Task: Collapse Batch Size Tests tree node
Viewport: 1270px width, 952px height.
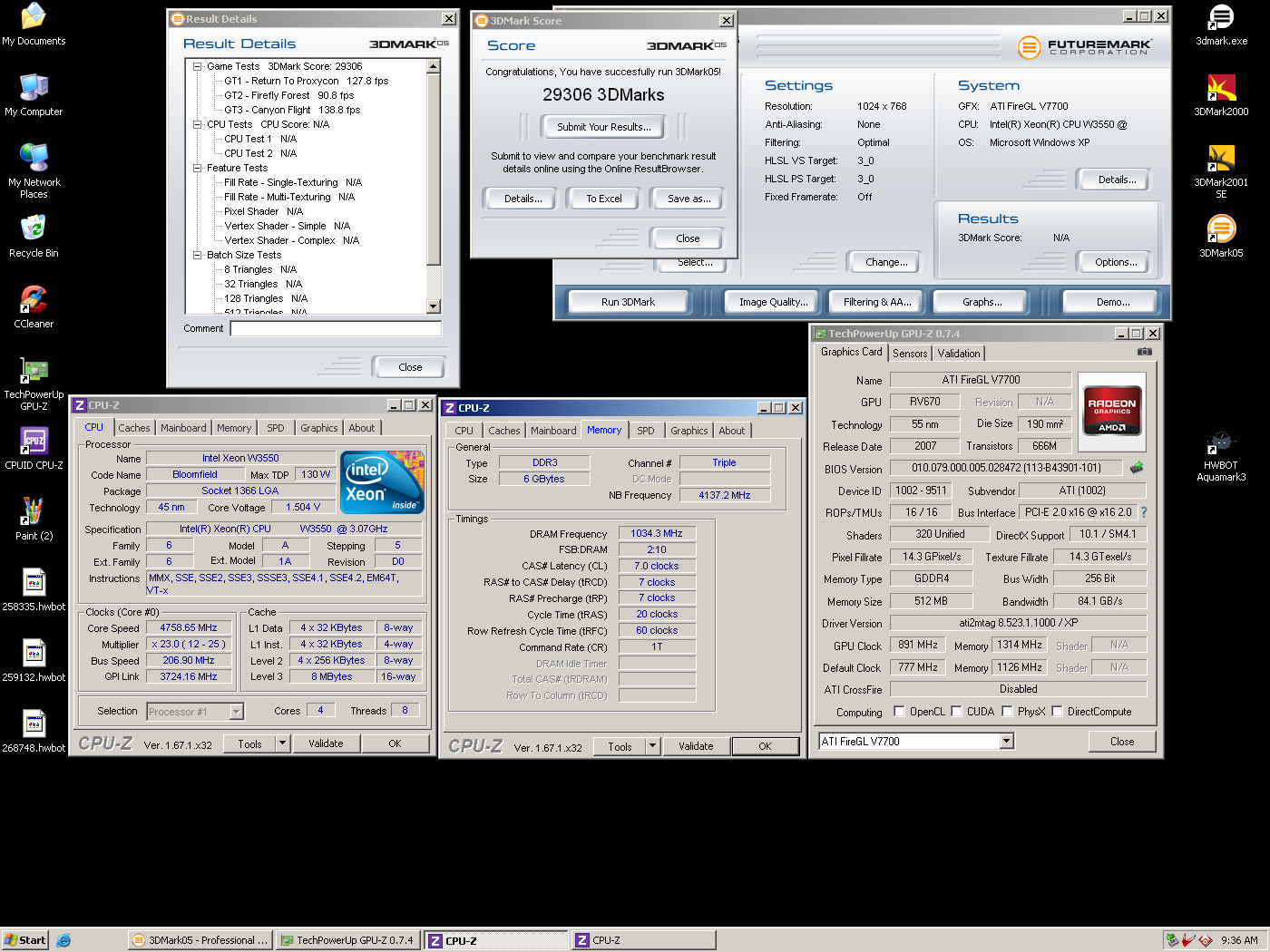Action: point(197,255)
